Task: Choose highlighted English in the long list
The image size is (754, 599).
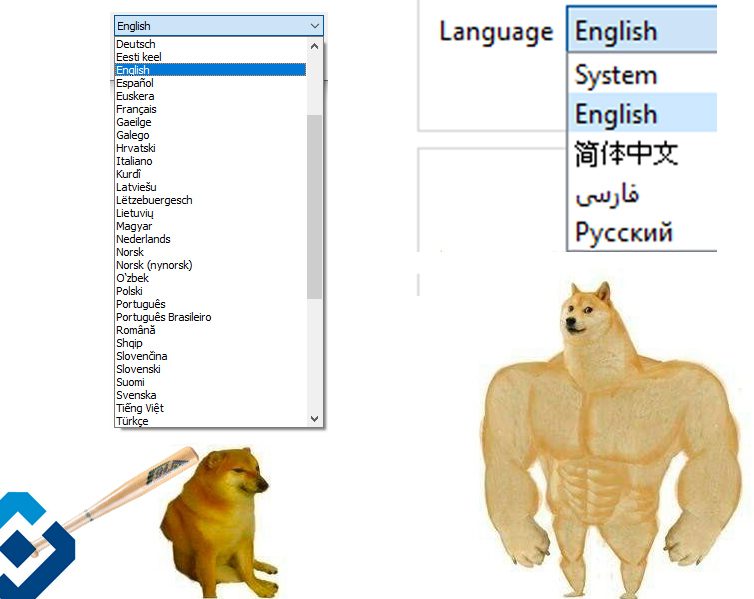Action: pyautogui.click(x=211, y=70)
